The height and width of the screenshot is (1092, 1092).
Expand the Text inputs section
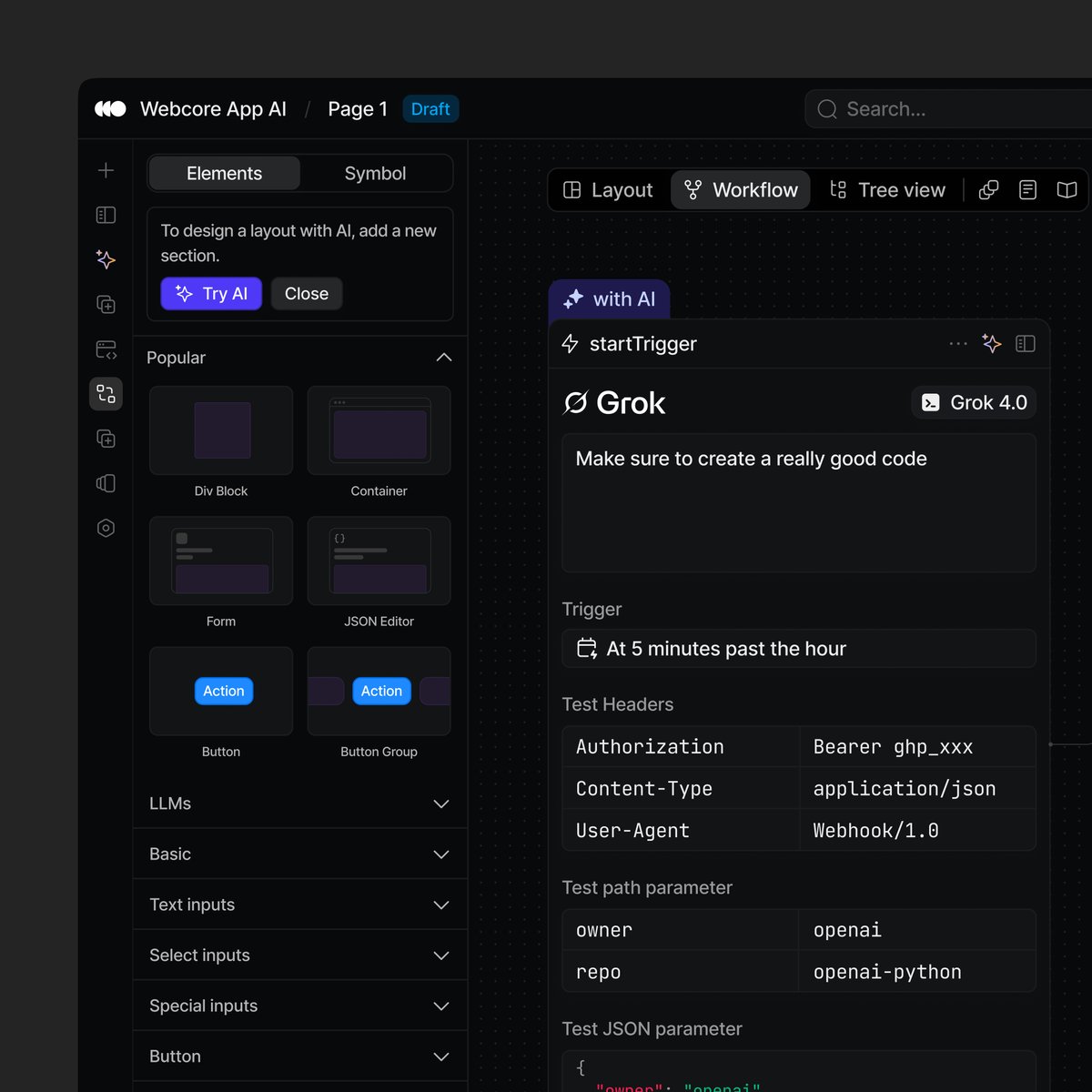[299, 905]
